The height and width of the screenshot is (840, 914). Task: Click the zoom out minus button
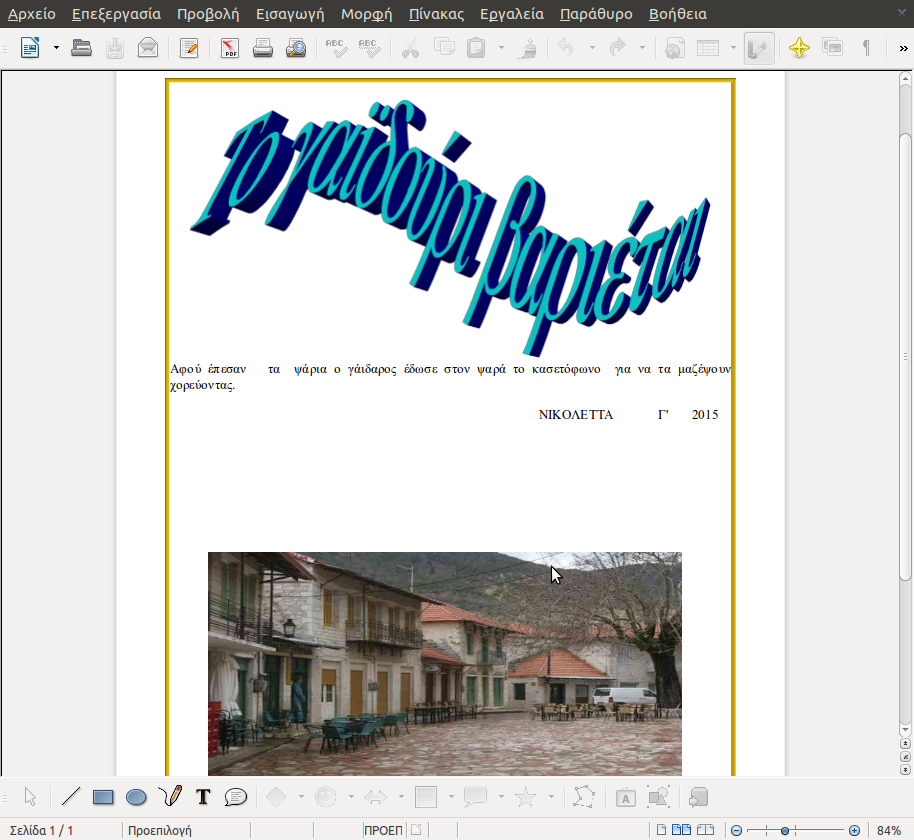click(736, 831)
